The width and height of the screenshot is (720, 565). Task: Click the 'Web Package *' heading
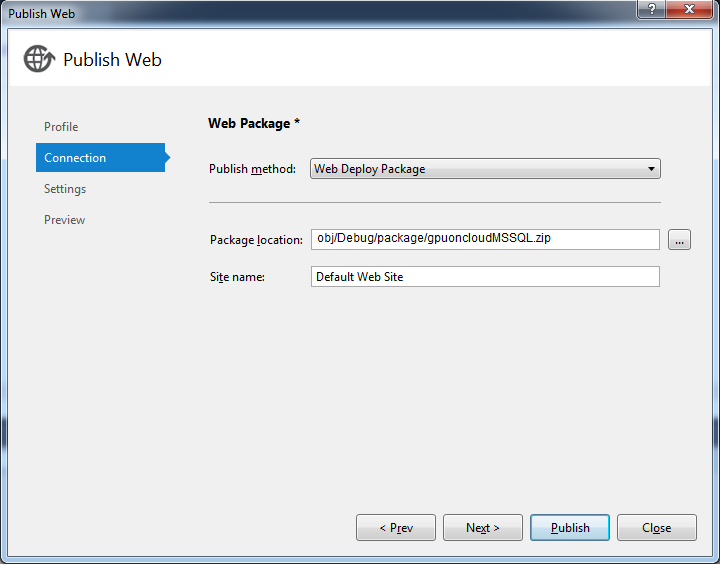(254, 123)
